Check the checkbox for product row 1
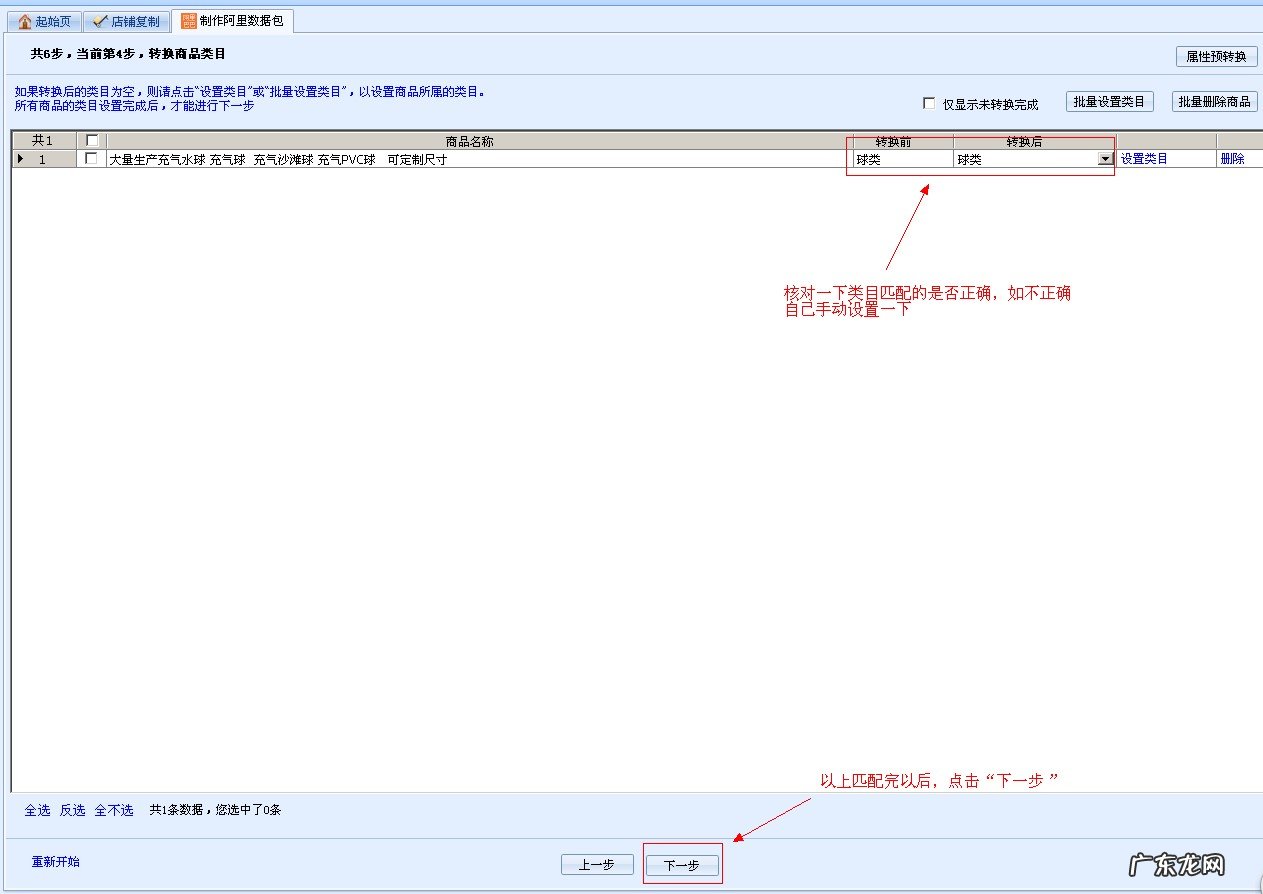The width and height of the screenshot is (1263, 894). (92, 159)
